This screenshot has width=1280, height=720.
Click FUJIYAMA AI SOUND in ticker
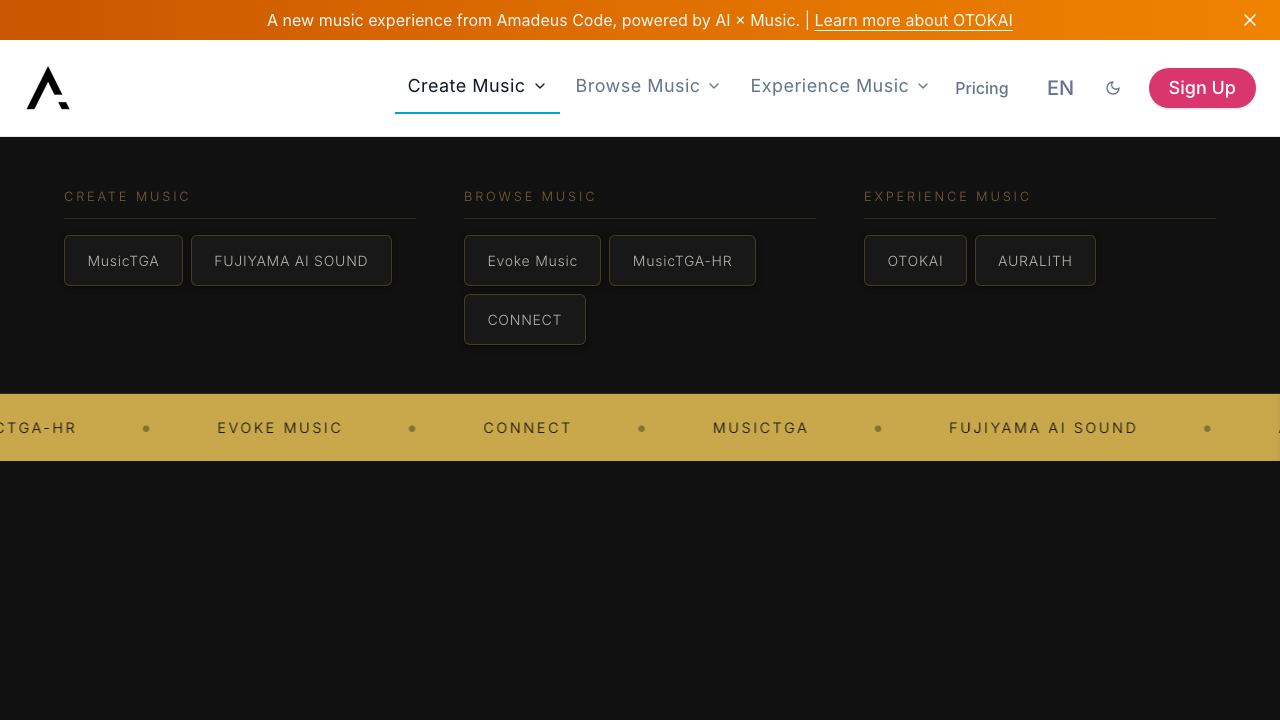point(1043,428)
